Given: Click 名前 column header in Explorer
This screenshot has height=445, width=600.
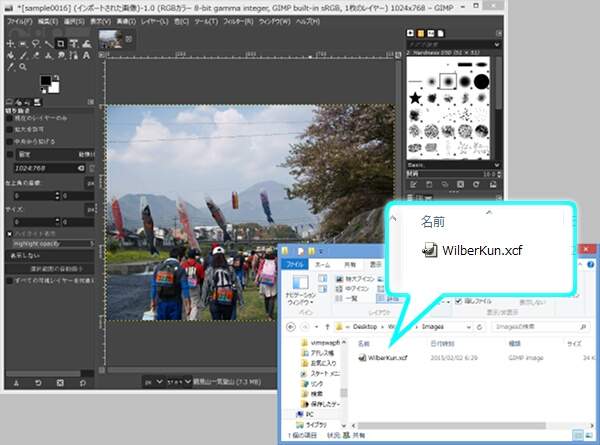Looking at the screenshot, I should (364, 344).
